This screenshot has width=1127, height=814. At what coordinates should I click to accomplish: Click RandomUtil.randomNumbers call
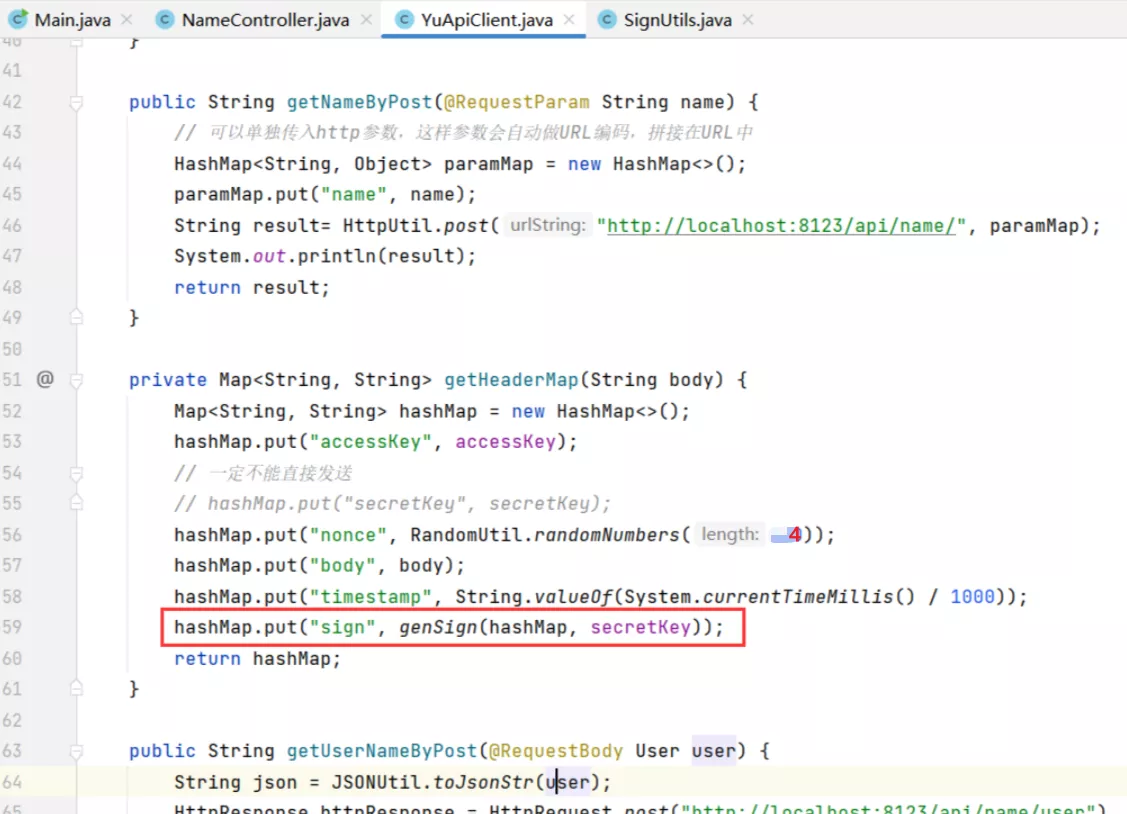(545, 535)
